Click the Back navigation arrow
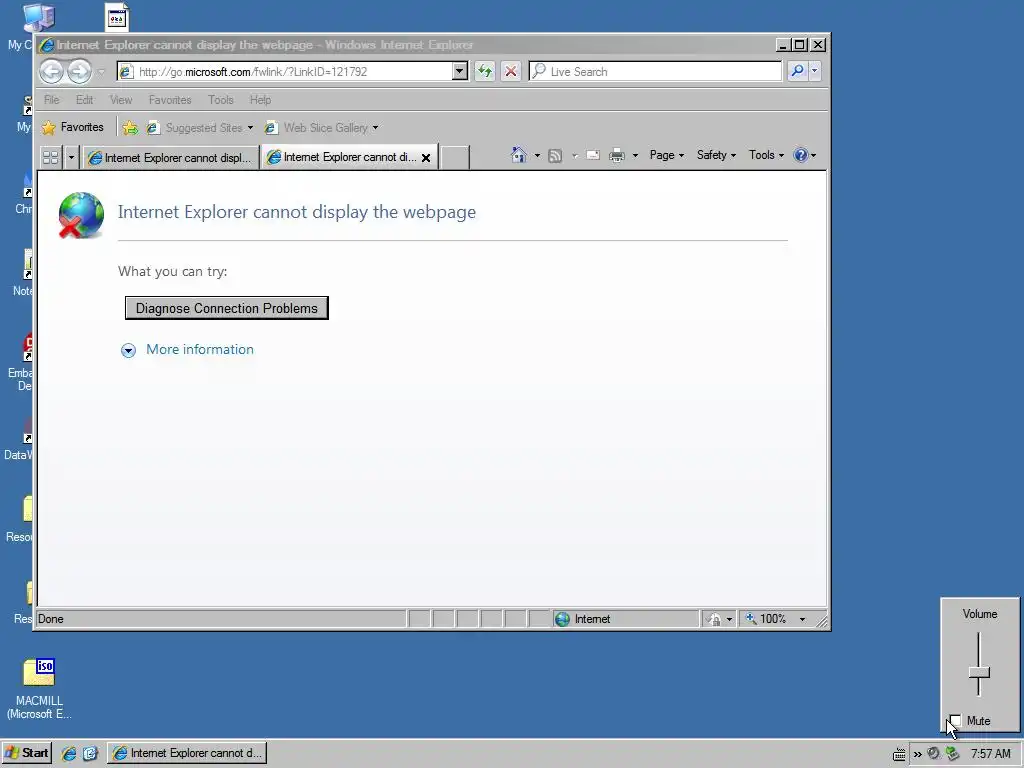Screen dimensions: 1024x768 (x=52, y=71)
